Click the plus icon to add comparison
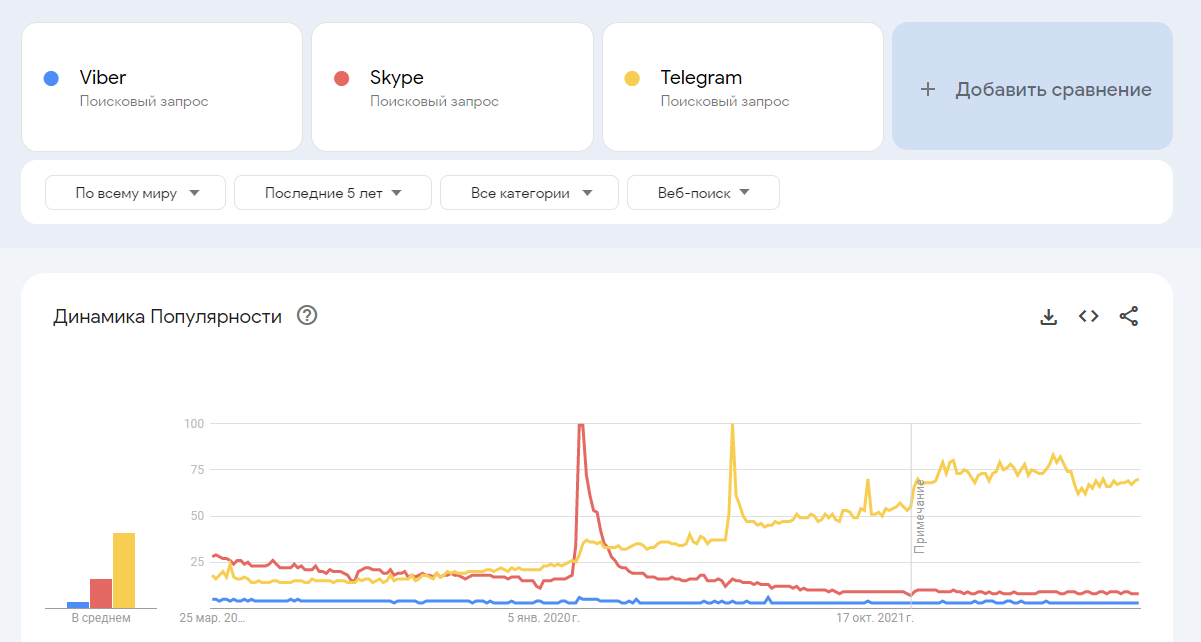This screenshot has height=642, width=1201. pyautogui.click(x=928, y=90)
